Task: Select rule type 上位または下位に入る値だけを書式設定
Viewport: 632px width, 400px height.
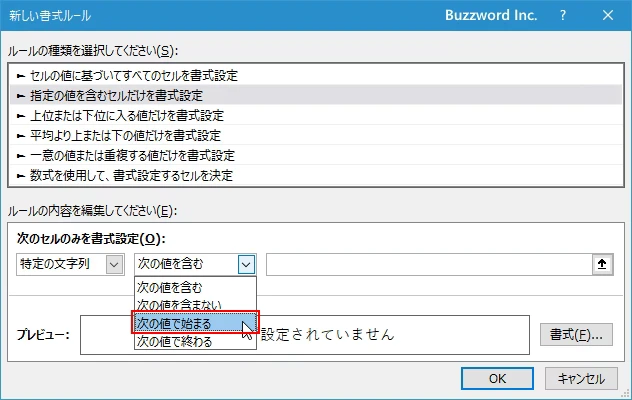Action: point(316,115)
